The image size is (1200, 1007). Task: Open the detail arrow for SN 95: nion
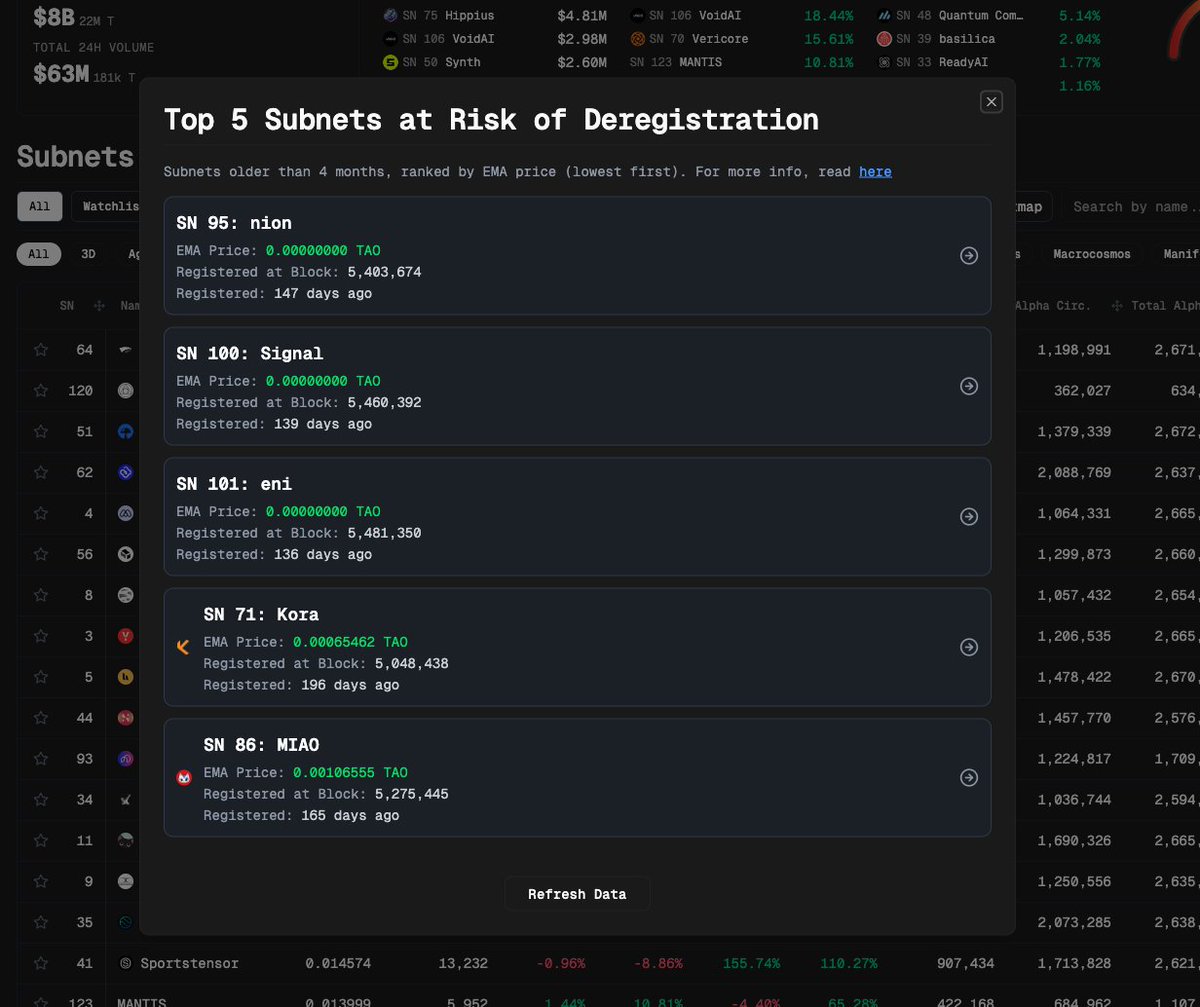pos(968,255)
